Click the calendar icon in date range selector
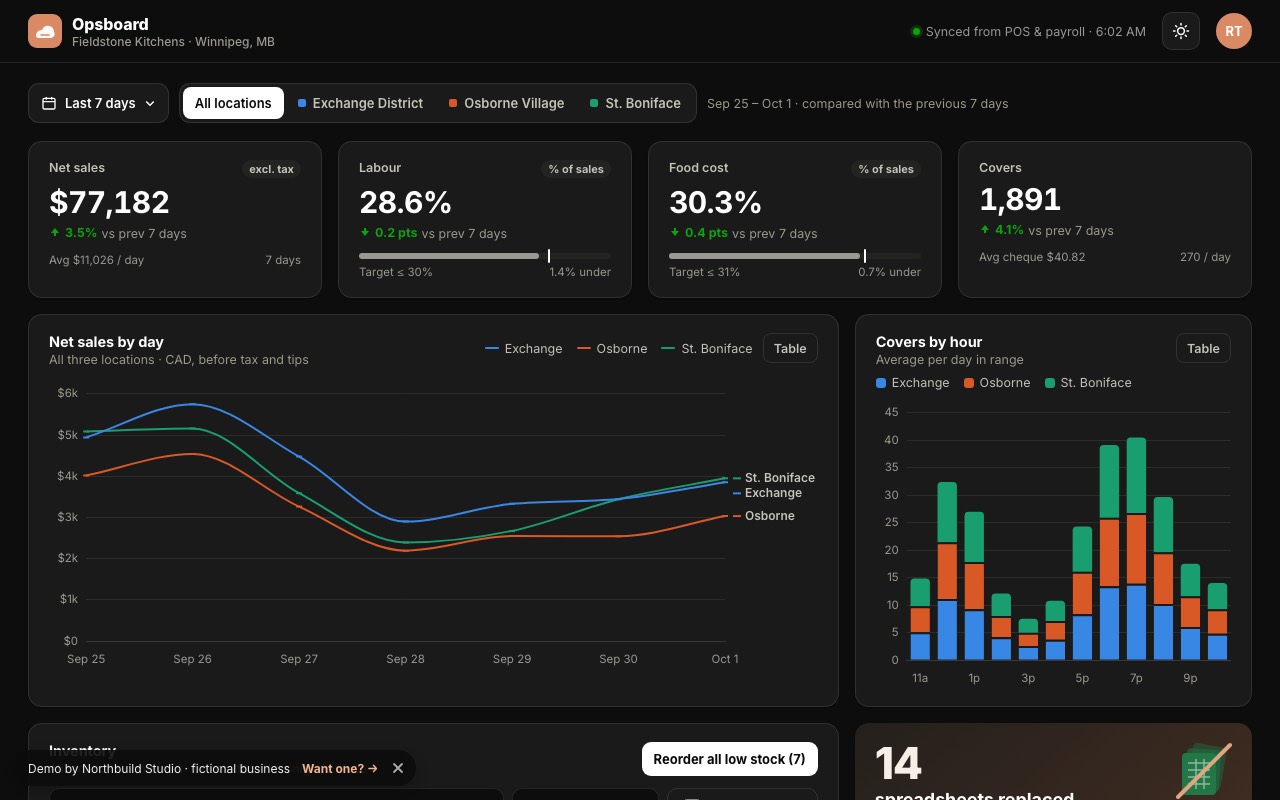 pos(49,103)
